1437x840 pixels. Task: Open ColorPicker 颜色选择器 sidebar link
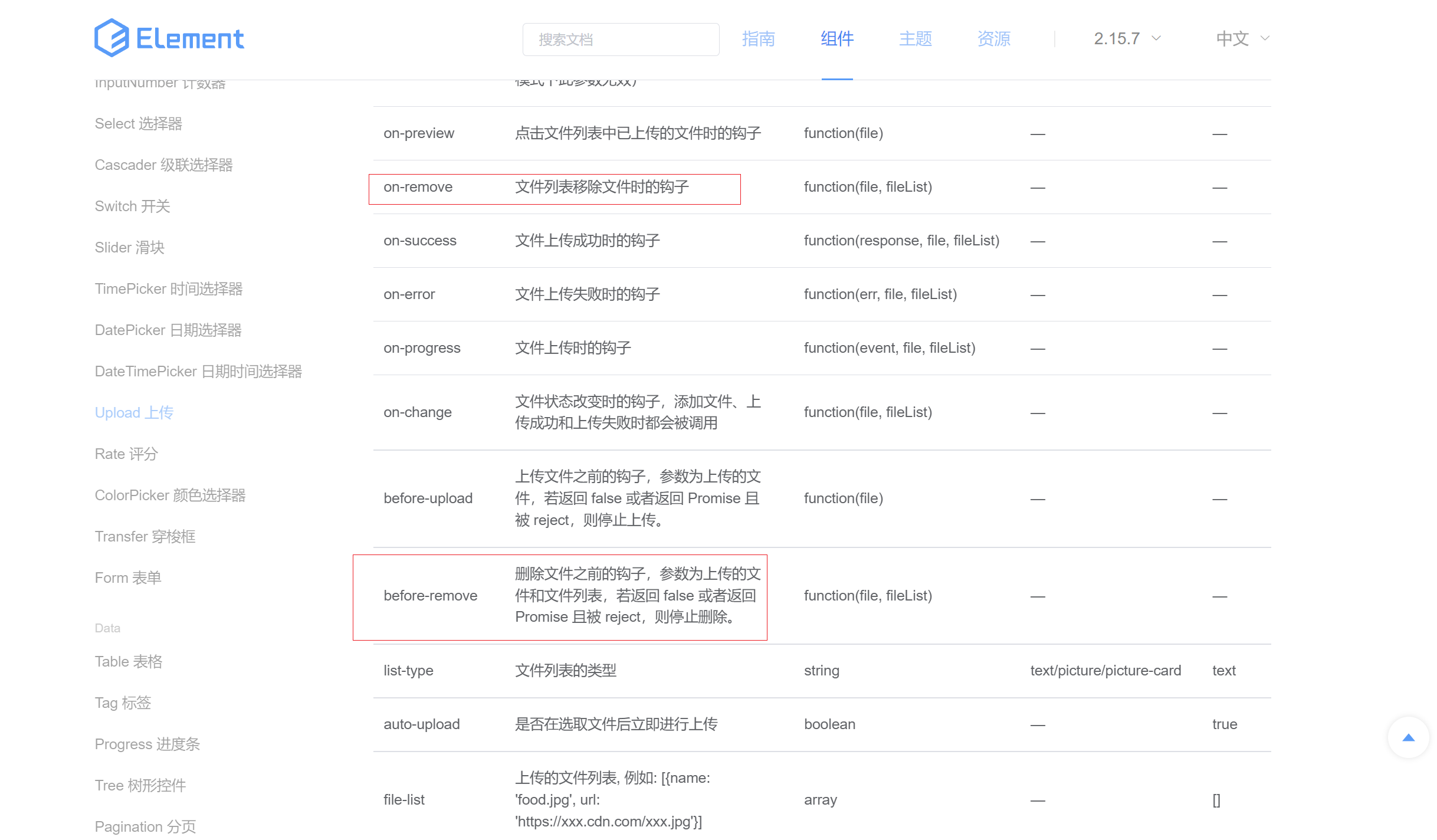coord(170,496)
